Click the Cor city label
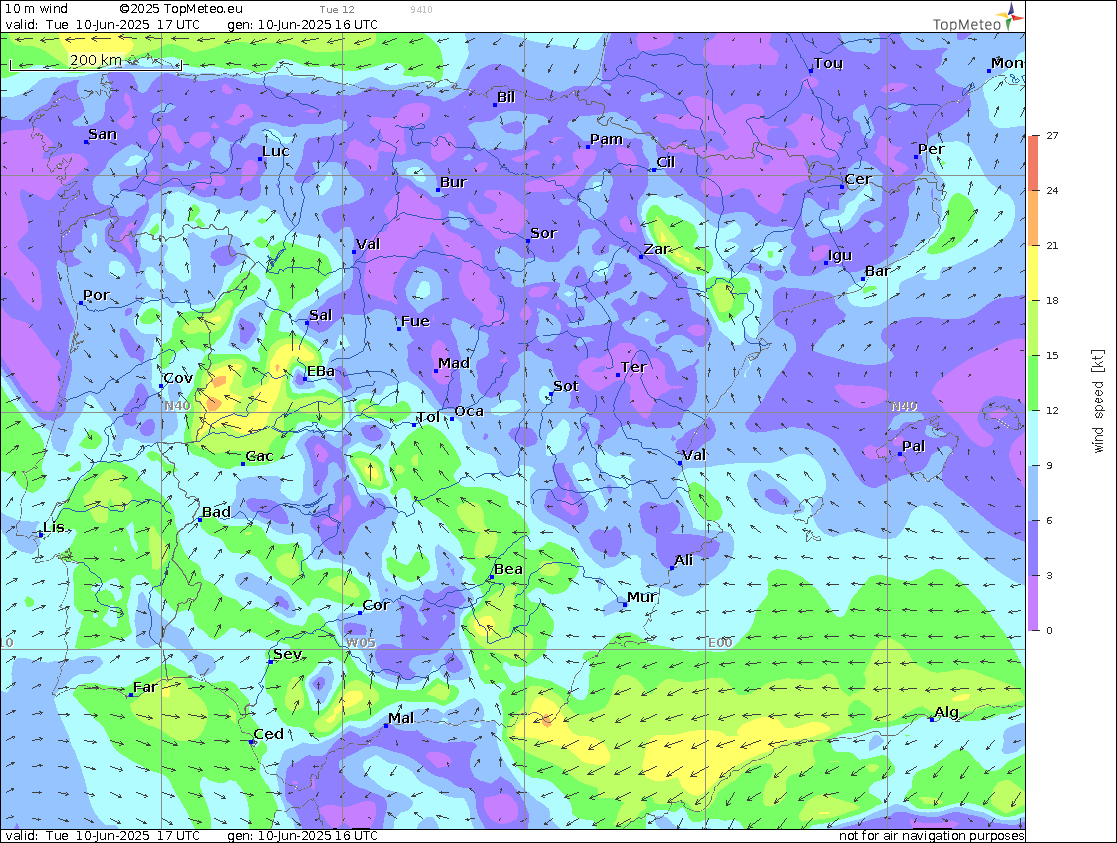Viewport: 1117px width, 843px height. click(375, 605)
